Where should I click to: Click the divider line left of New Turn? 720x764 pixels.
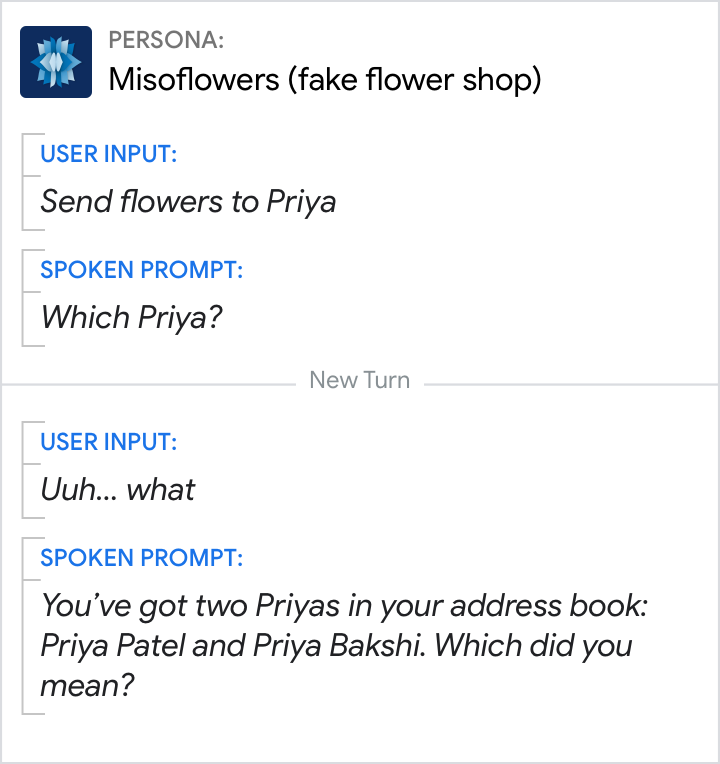tap(150, 383)
